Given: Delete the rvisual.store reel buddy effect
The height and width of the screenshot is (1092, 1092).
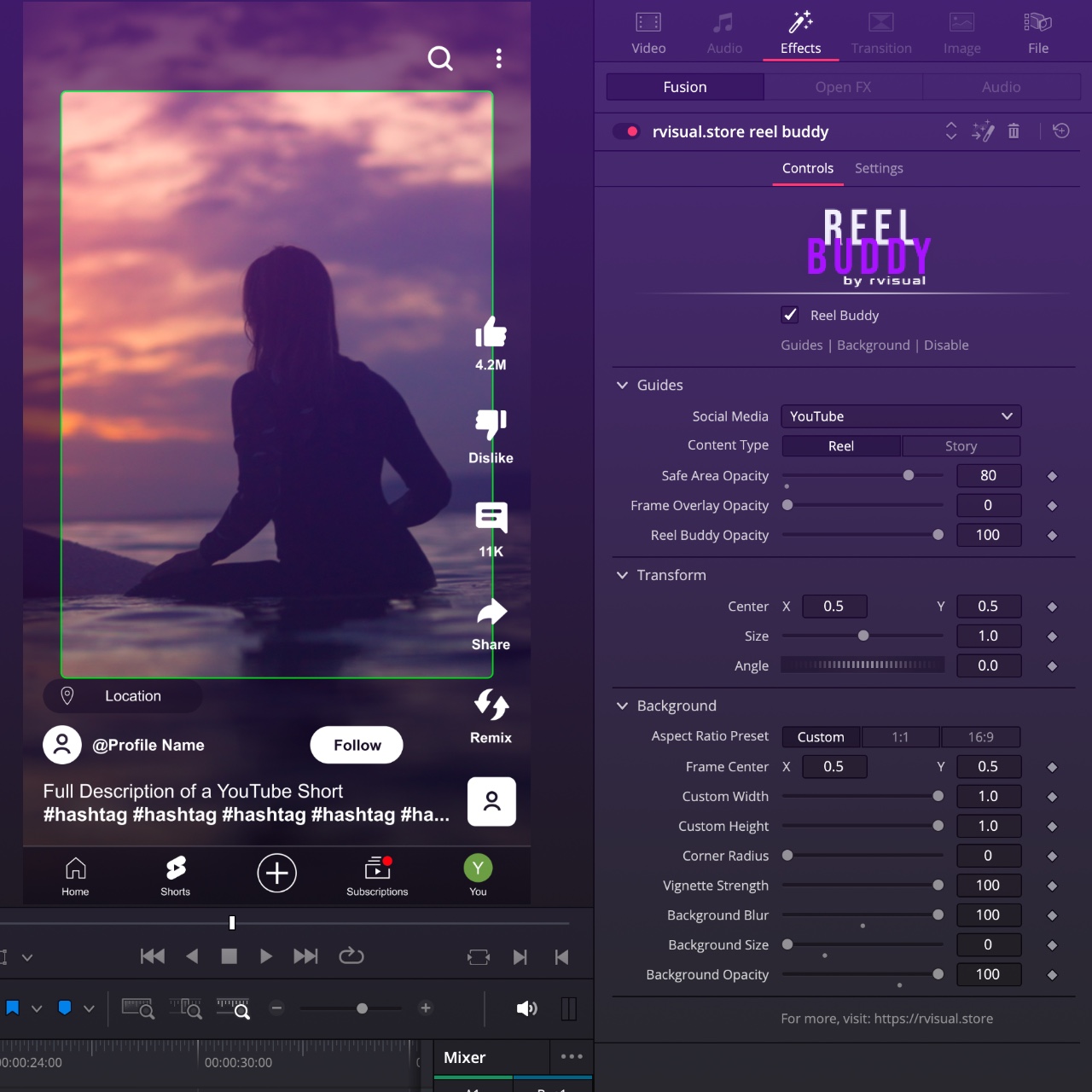Looking at the screenshot, I should [x=1014, y=131].
